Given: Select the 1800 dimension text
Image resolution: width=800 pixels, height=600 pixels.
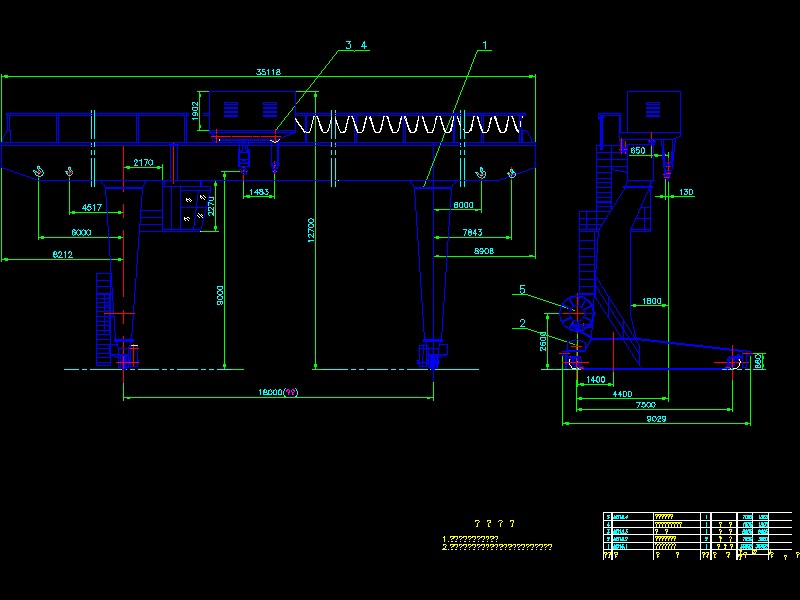Looking at the screenshot, I should (x=652, y=301).
